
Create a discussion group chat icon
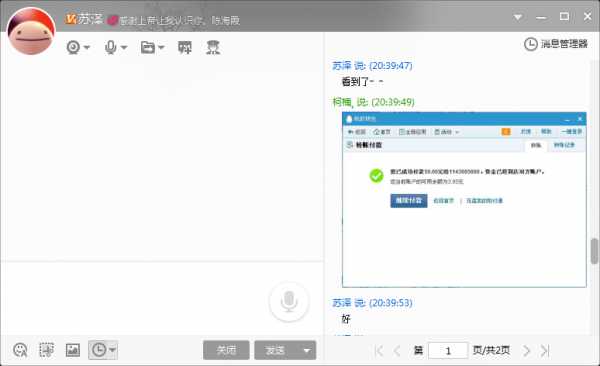[185, 48]
